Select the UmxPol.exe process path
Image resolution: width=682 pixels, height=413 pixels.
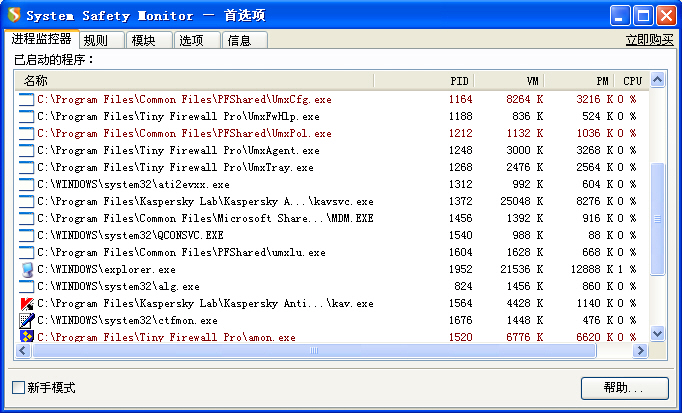tap(184, 133)
